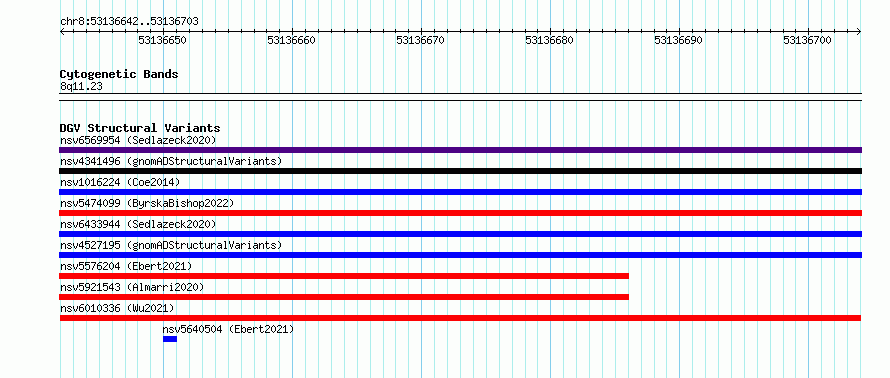The width and height of the screenshot is (890, 378).
Task: Click ruler position 53136700
Action: click(x=807, y=40)
